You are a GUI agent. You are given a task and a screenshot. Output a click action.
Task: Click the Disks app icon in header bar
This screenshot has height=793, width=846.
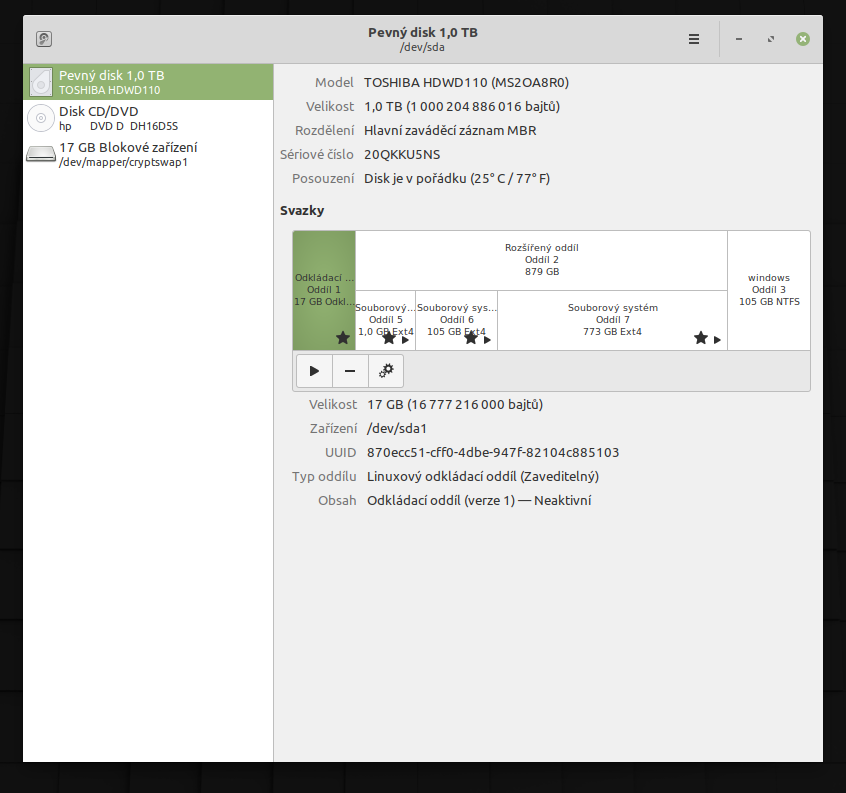[44, 39]
